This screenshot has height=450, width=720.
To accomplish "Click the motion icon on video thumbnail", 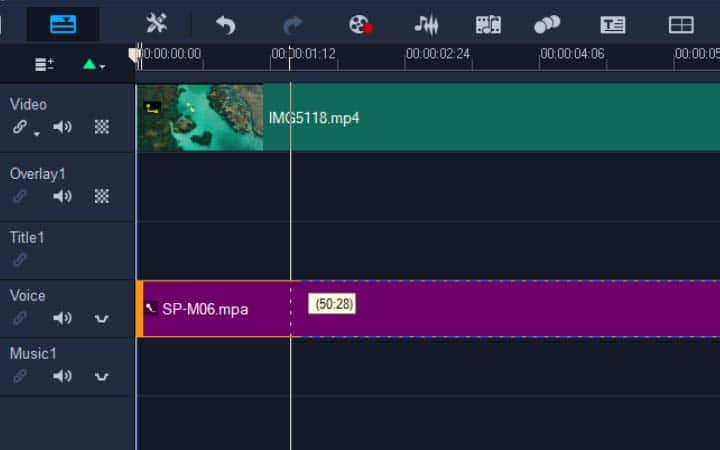I will pos(152,108).
